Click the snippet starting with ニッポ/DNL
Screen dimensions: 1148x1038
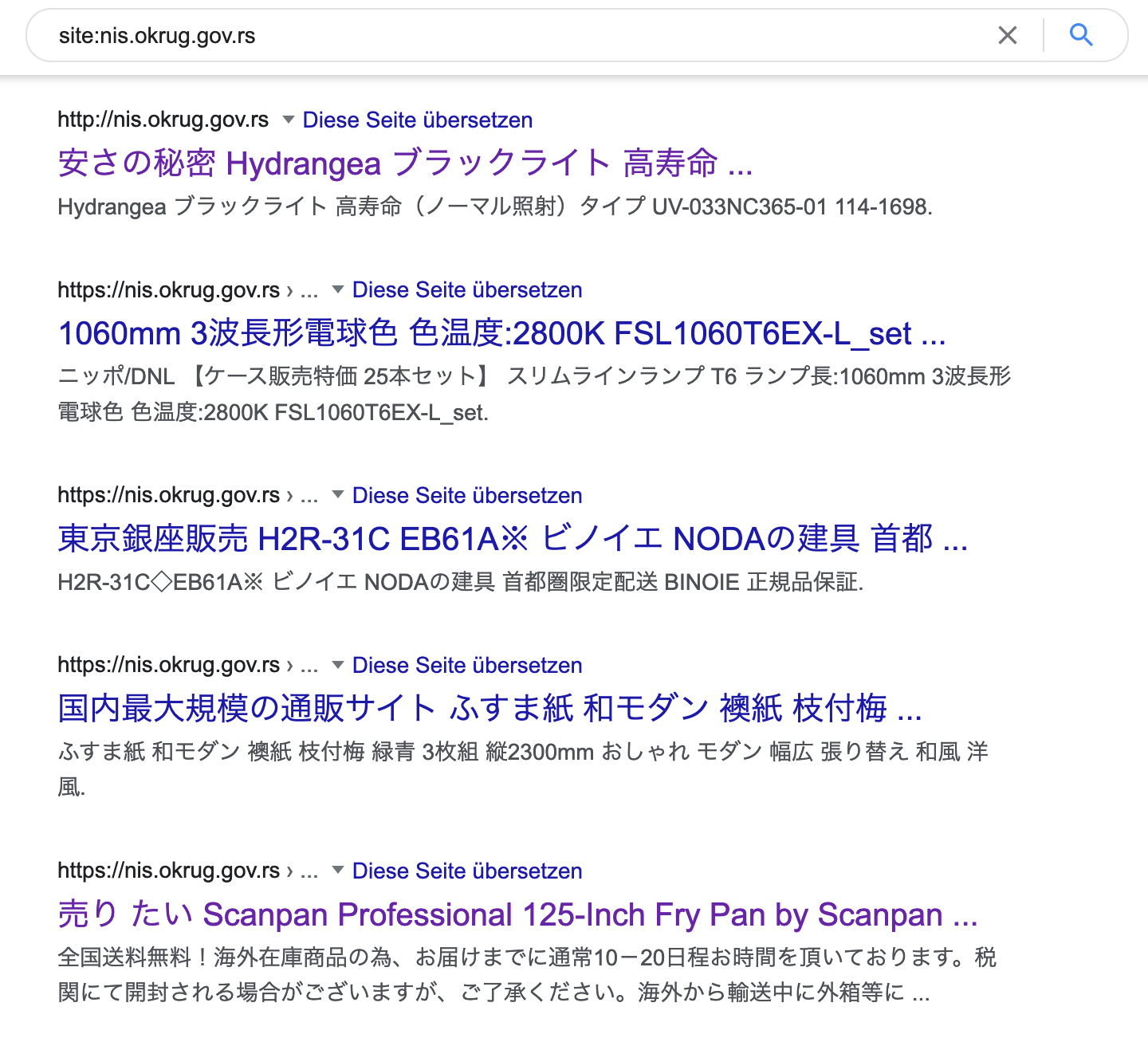(534, 394)
